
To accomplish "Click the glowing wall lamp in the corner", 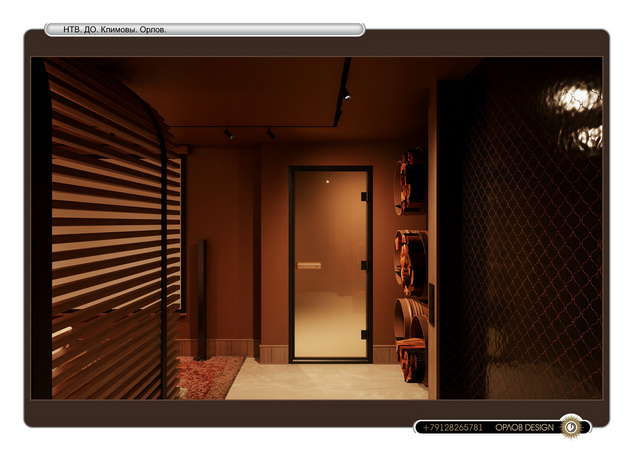I will [577, 100].
